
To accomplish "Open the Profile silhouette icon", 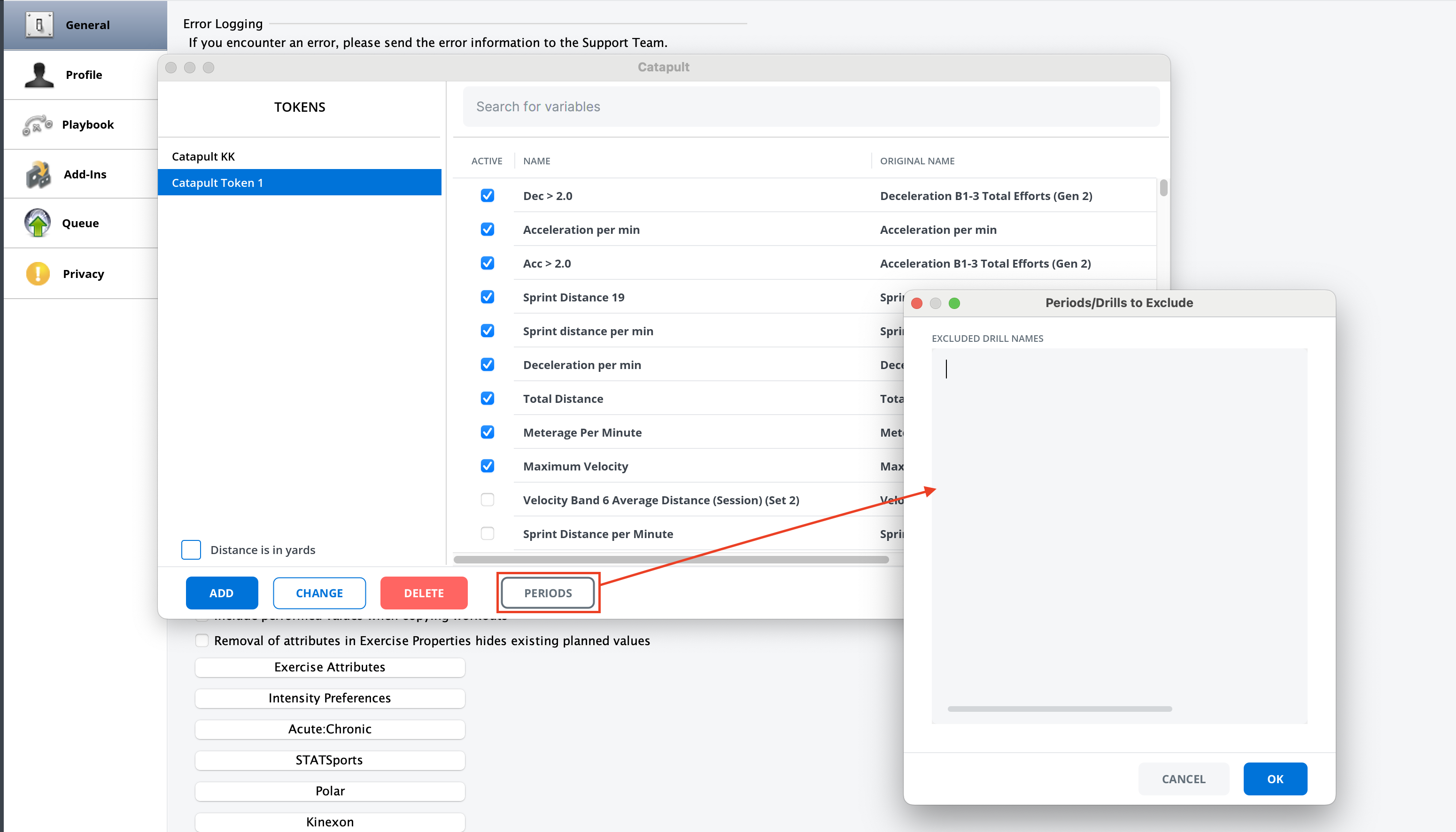I will tap(39, 75).
